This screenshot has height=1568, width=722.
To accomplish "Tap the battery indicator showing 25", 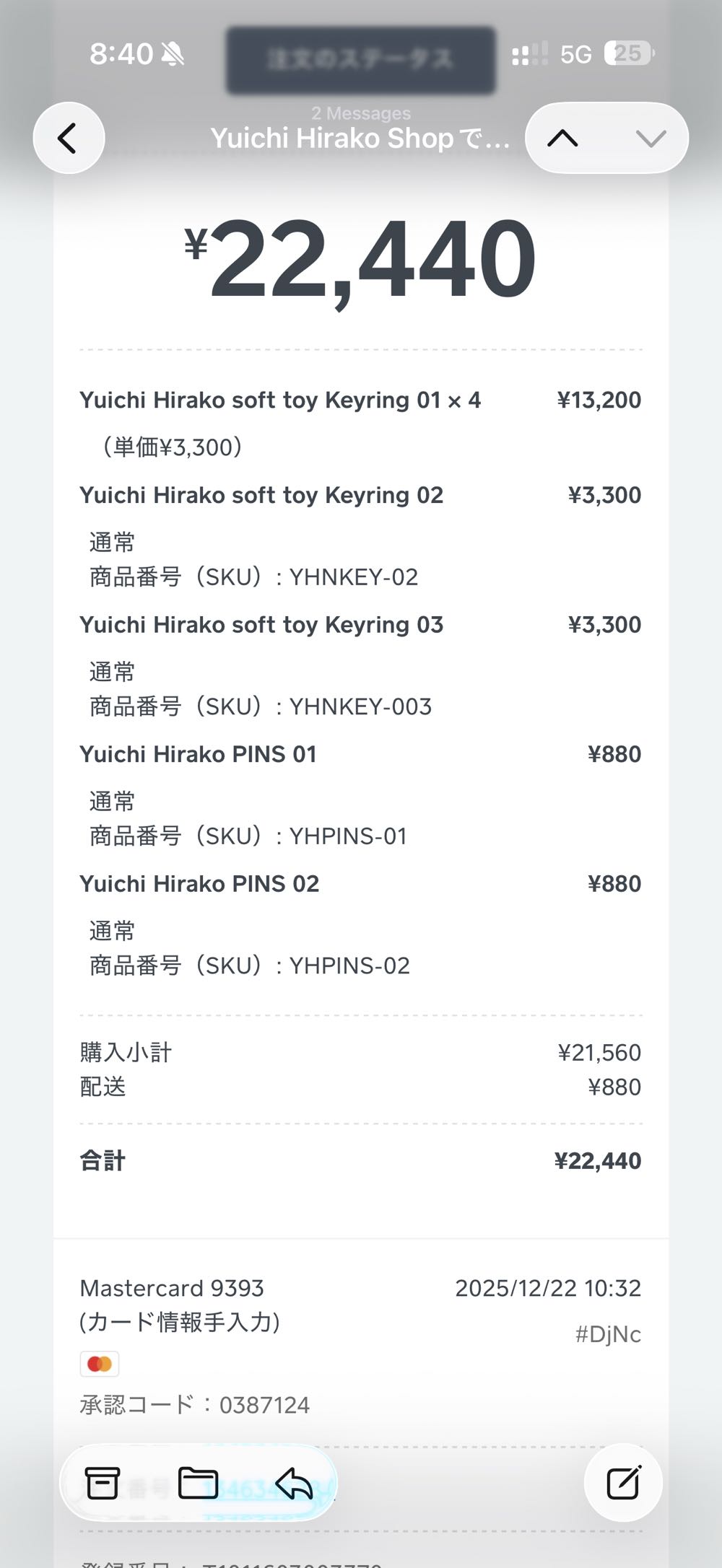I will [x=629, y=53].
